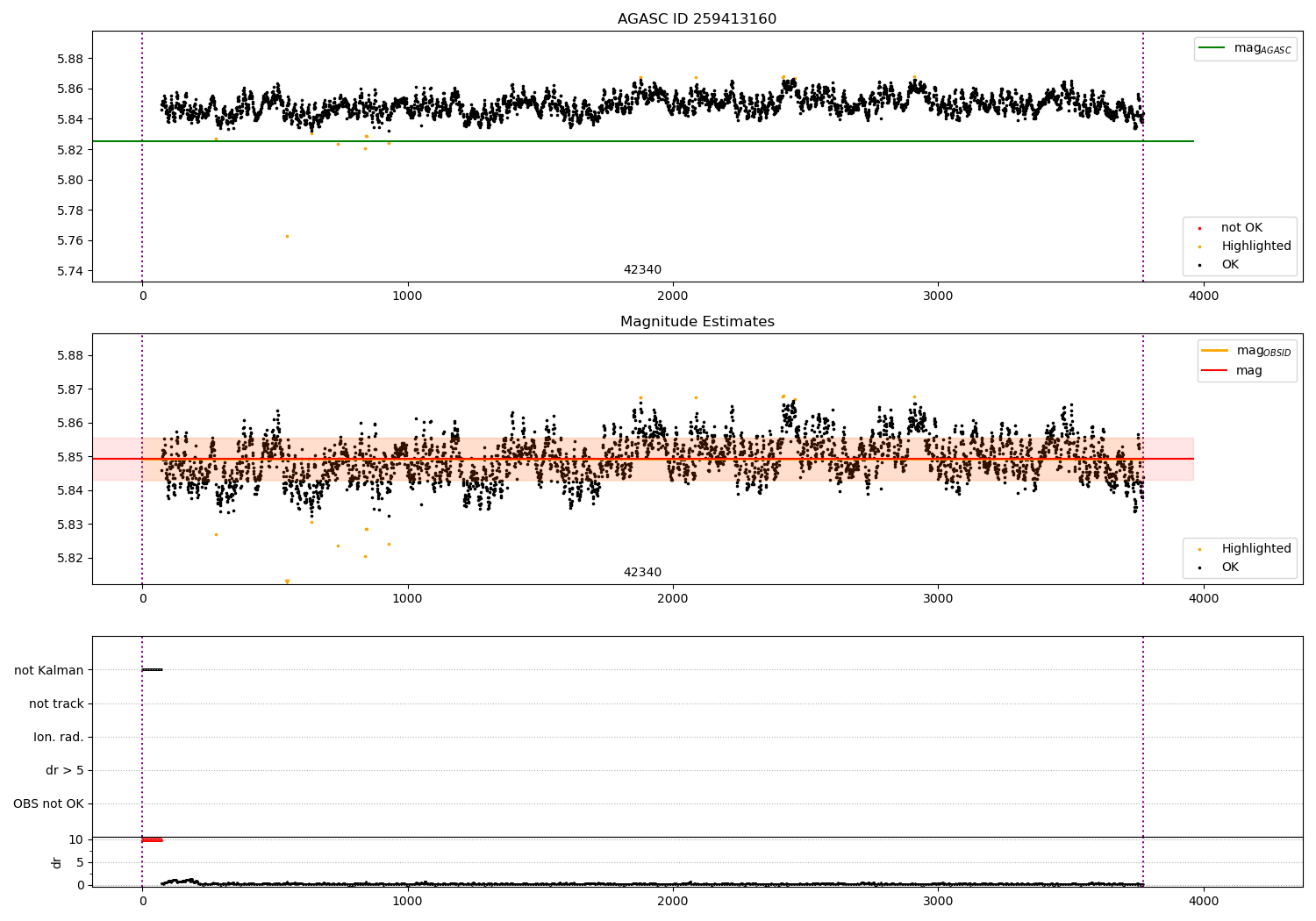Click the red 'not OK' legend marker in top plot

click(1199, 228)
